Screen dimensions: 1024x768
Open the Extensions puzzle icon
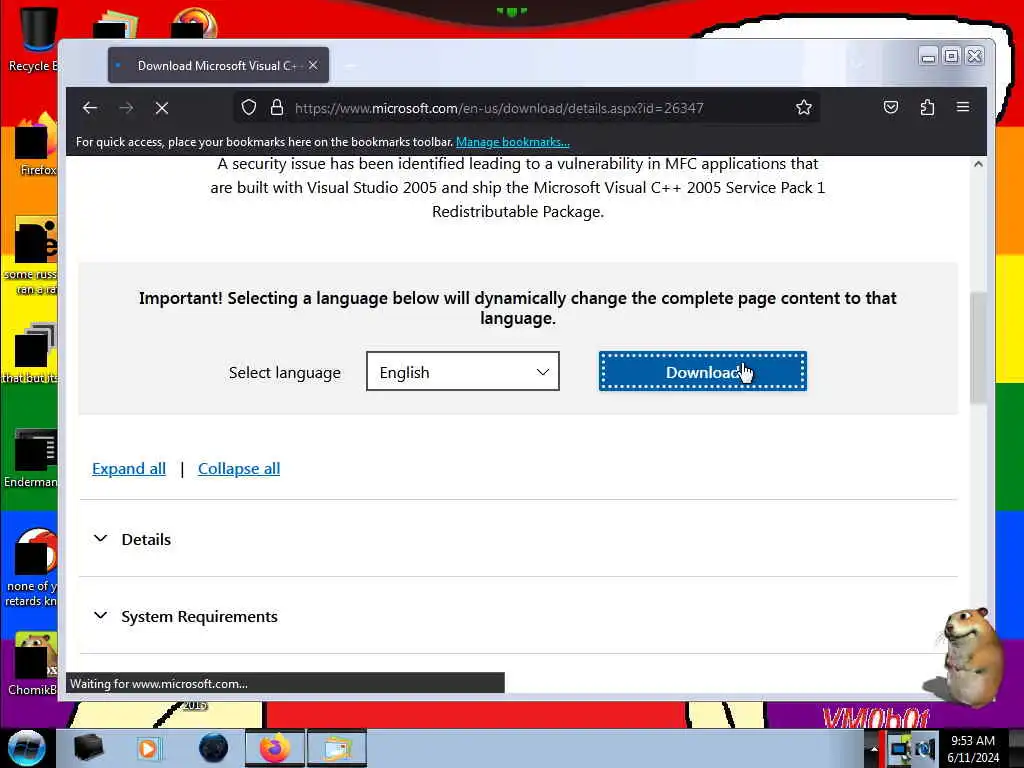tap(927, 107)
